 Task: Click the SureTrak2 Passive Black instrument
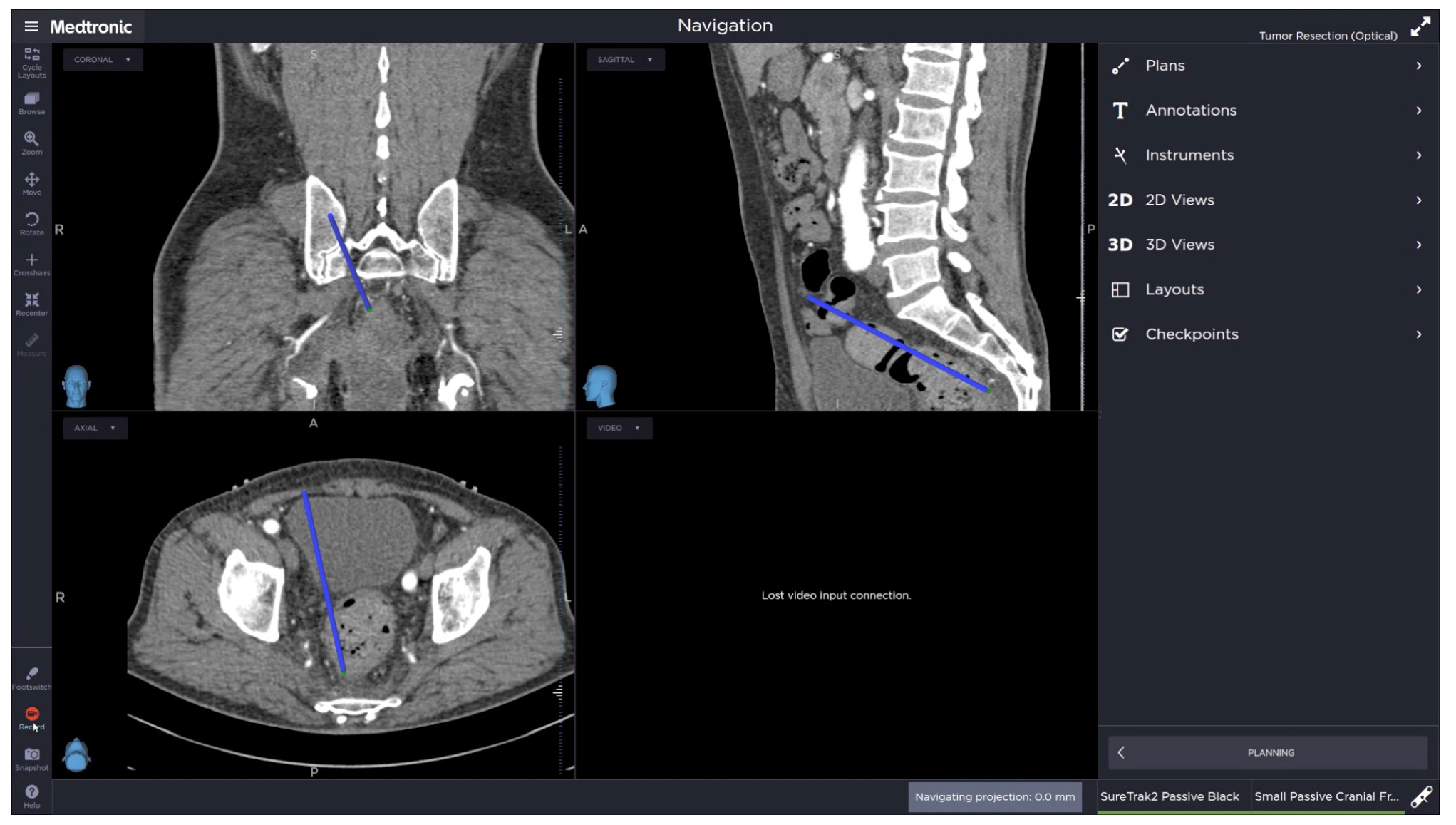(x=1169, y=796)
